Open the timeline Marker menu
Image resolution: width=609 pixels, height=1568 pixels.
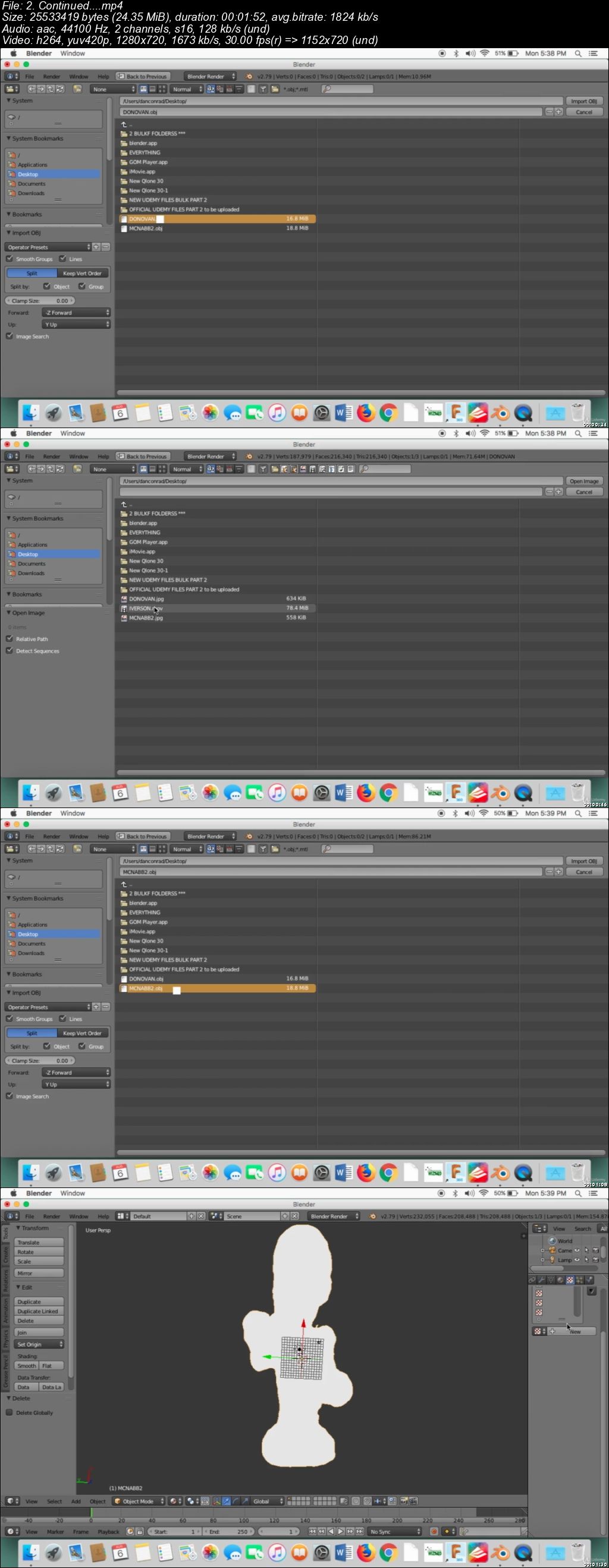[x=55, y=1532]
